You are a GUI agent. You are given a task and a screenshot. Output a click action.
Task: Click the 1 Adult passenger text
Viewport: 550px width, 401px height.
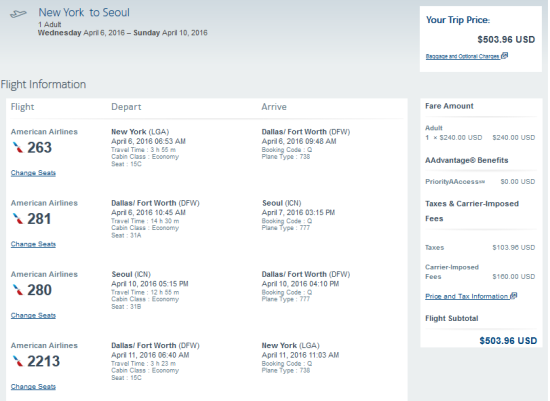50,25
